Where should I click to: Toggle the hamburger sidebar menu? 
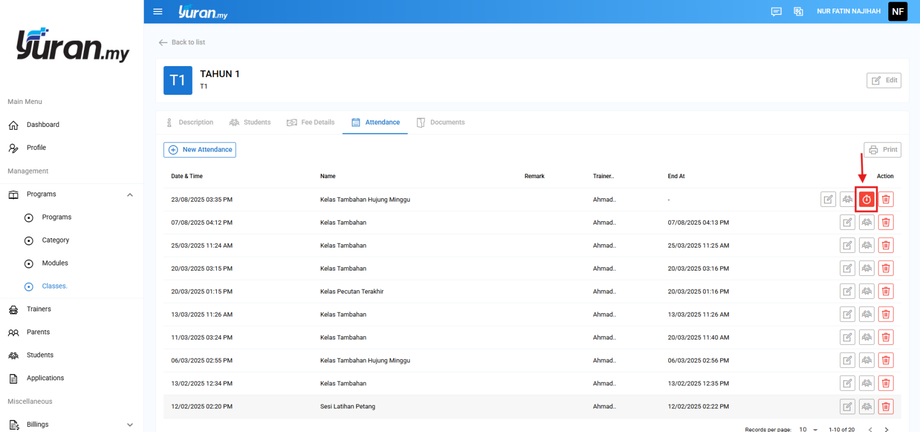[x=158, y=12]
